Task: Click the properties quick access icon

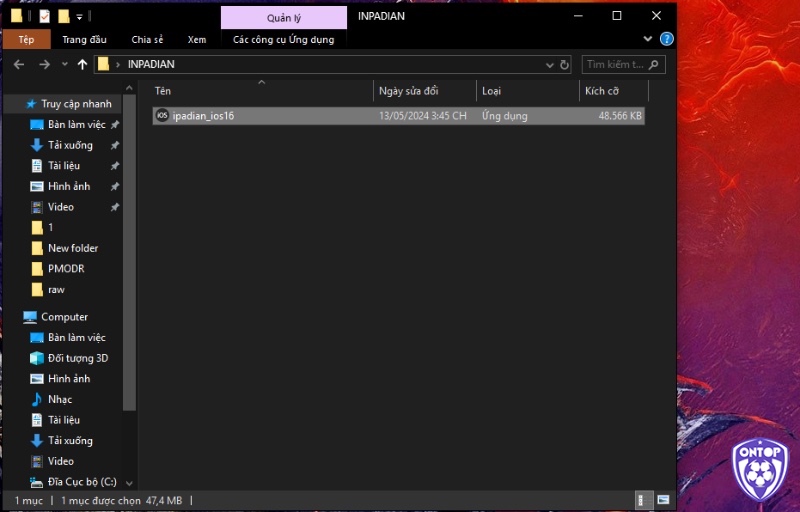Action: click(x=44, y=16)
